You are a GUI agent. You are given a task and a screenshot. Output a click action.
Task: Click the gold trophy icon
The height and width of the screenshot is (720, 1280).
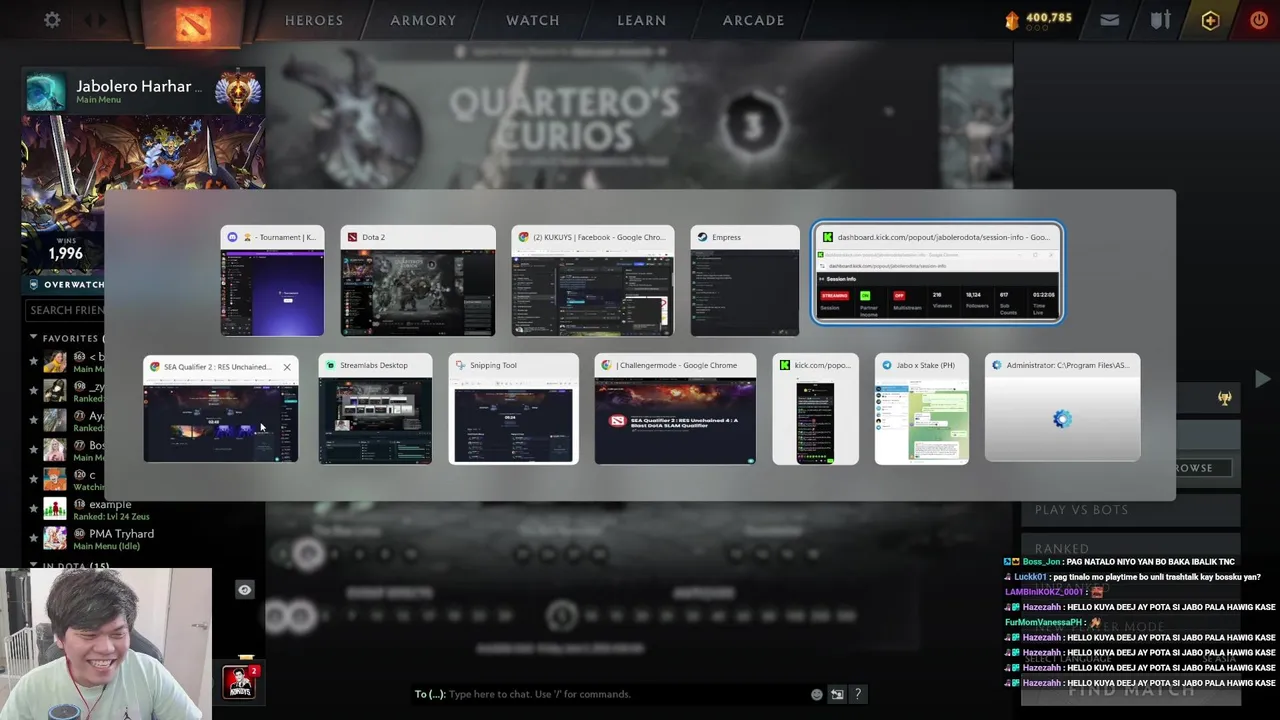(x=1224, y=398)
